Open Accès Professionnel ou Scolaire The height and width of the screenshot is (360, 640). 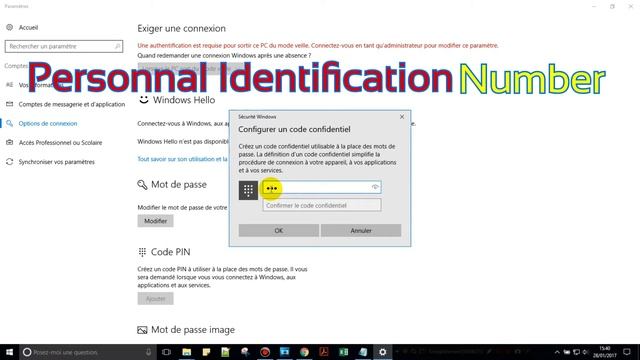[x=60, y=143]
